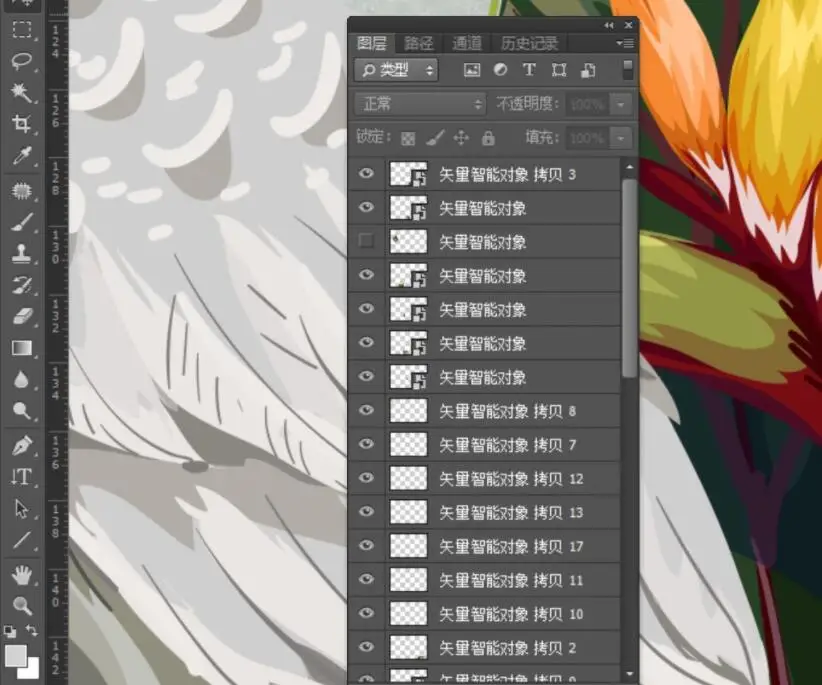This screenshot has width=822, height=685.
Task: Click the background color swatch
Action: [33, 670]
